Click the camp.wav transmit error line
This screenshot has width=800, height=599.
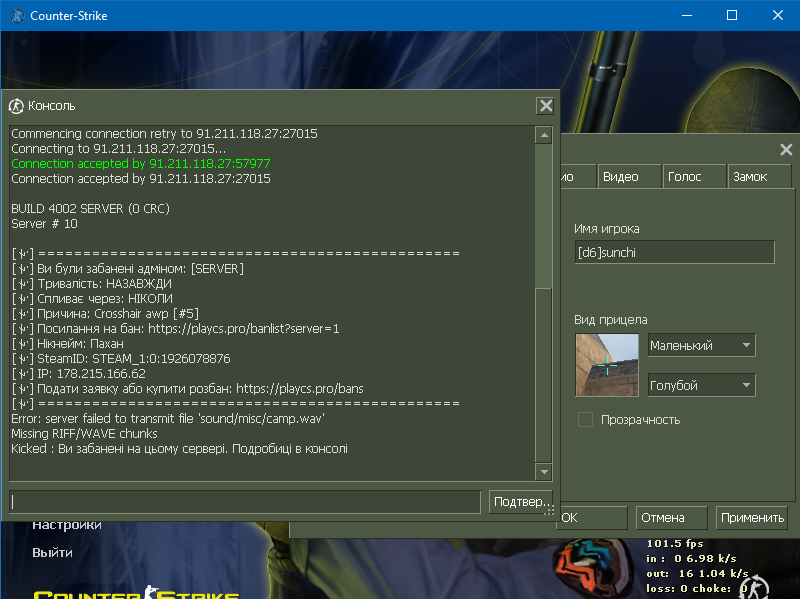[x=168, y=419]
